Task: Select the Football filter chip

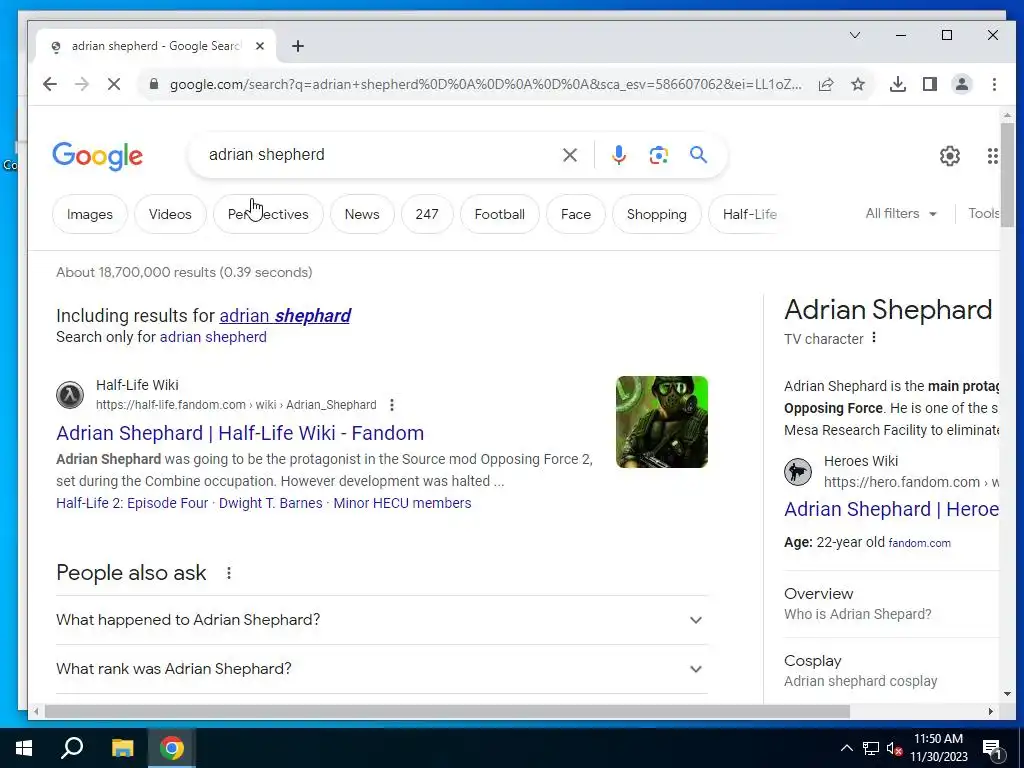Action: click(x=500, y=214)
